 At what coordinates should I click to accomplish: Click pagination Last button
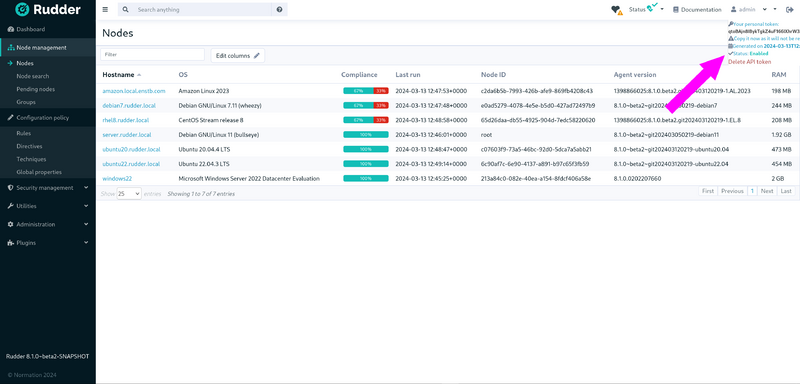click(x=786, y=191)
